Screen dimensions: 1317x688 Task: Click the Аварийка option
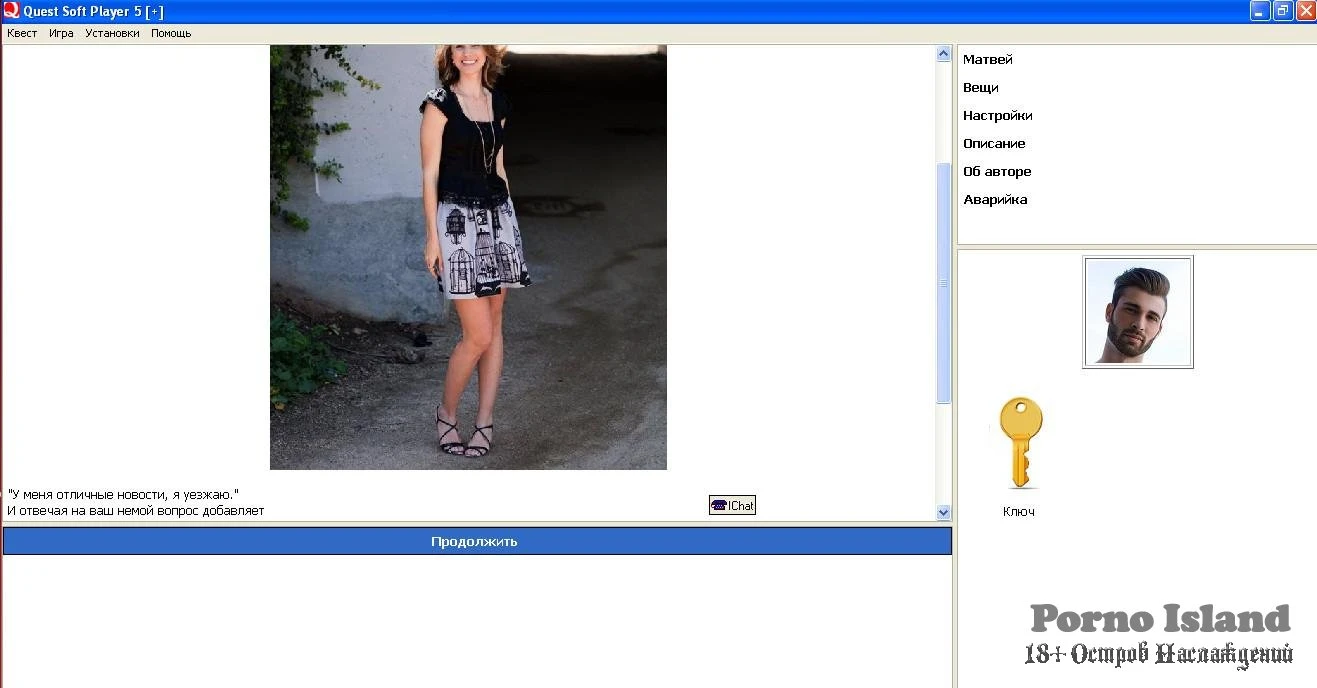pyautogui.click(x=994, y=200)
